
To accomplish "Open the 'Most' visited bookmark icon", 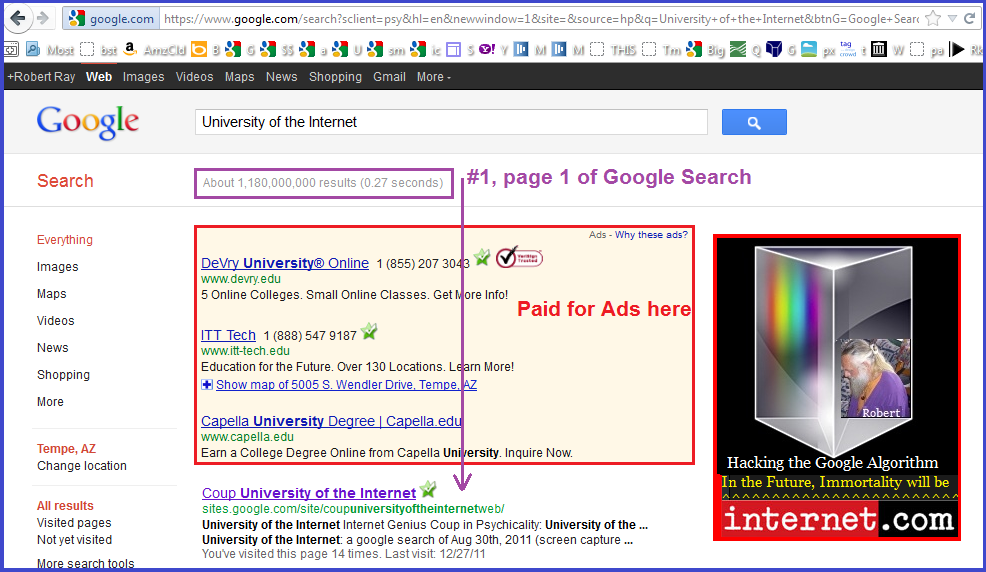I will 52,49.
